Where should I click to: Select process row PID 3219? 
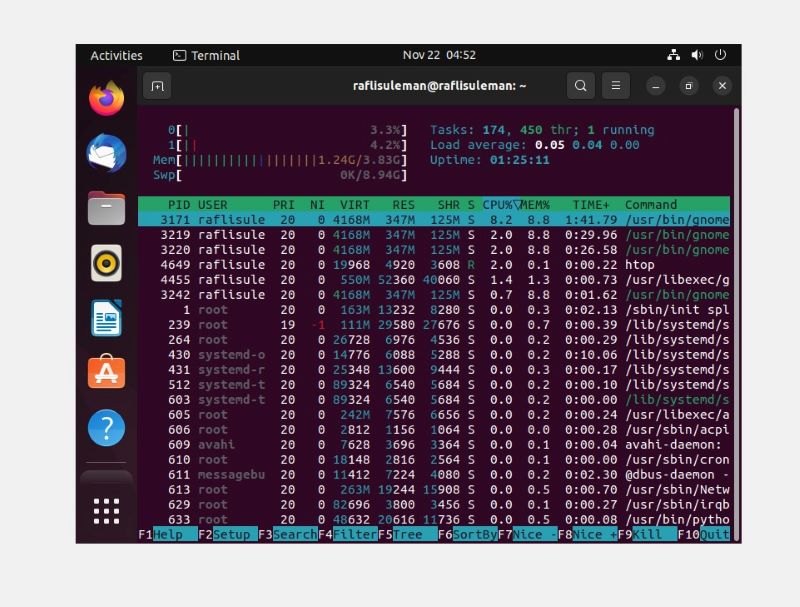coord(434,235)
